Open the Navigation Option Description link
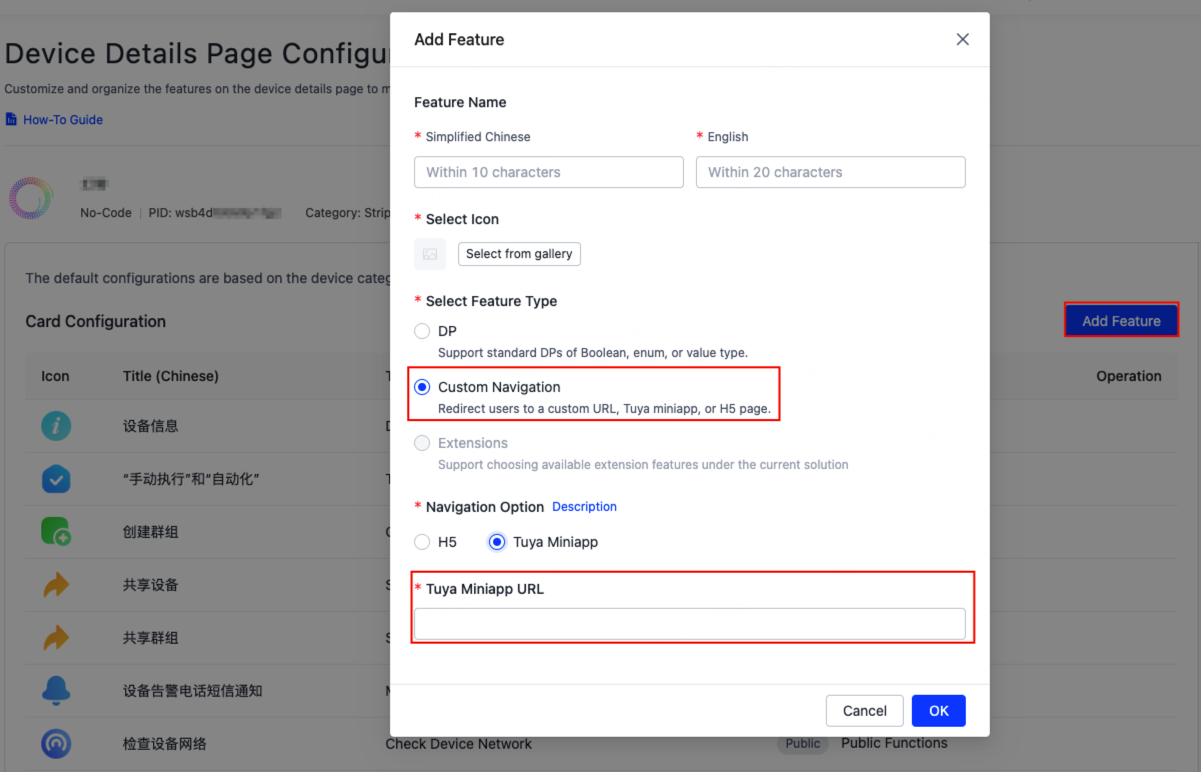This screenshot has height=772, width=1201. click(x=584, y=507)
